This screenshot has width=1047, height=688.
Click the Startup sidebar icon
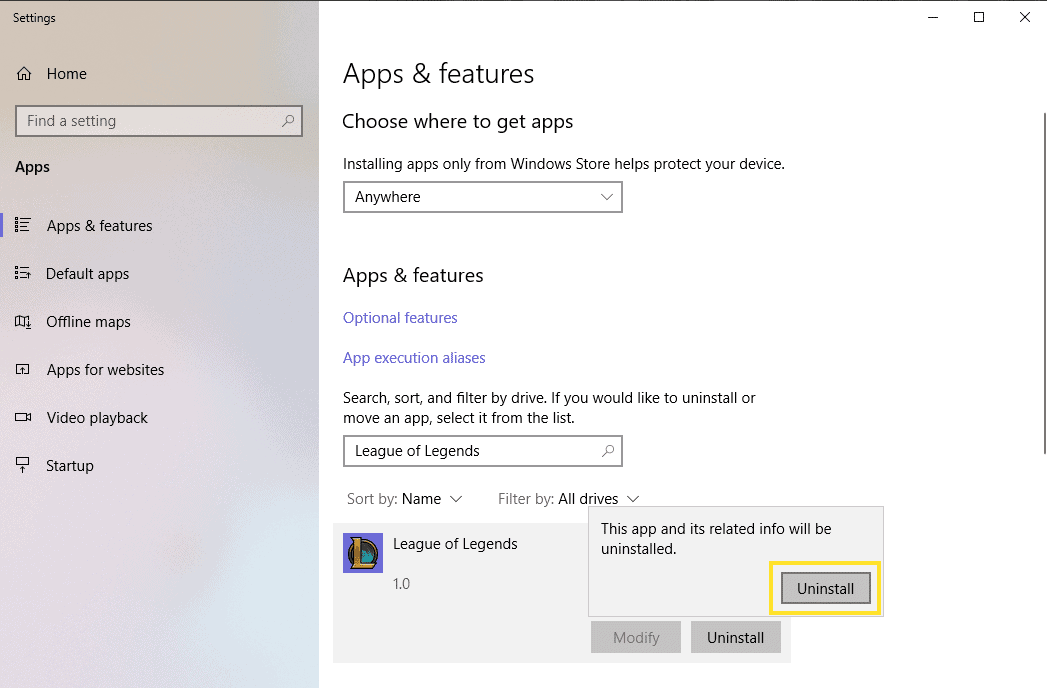[x=23, y=465]
